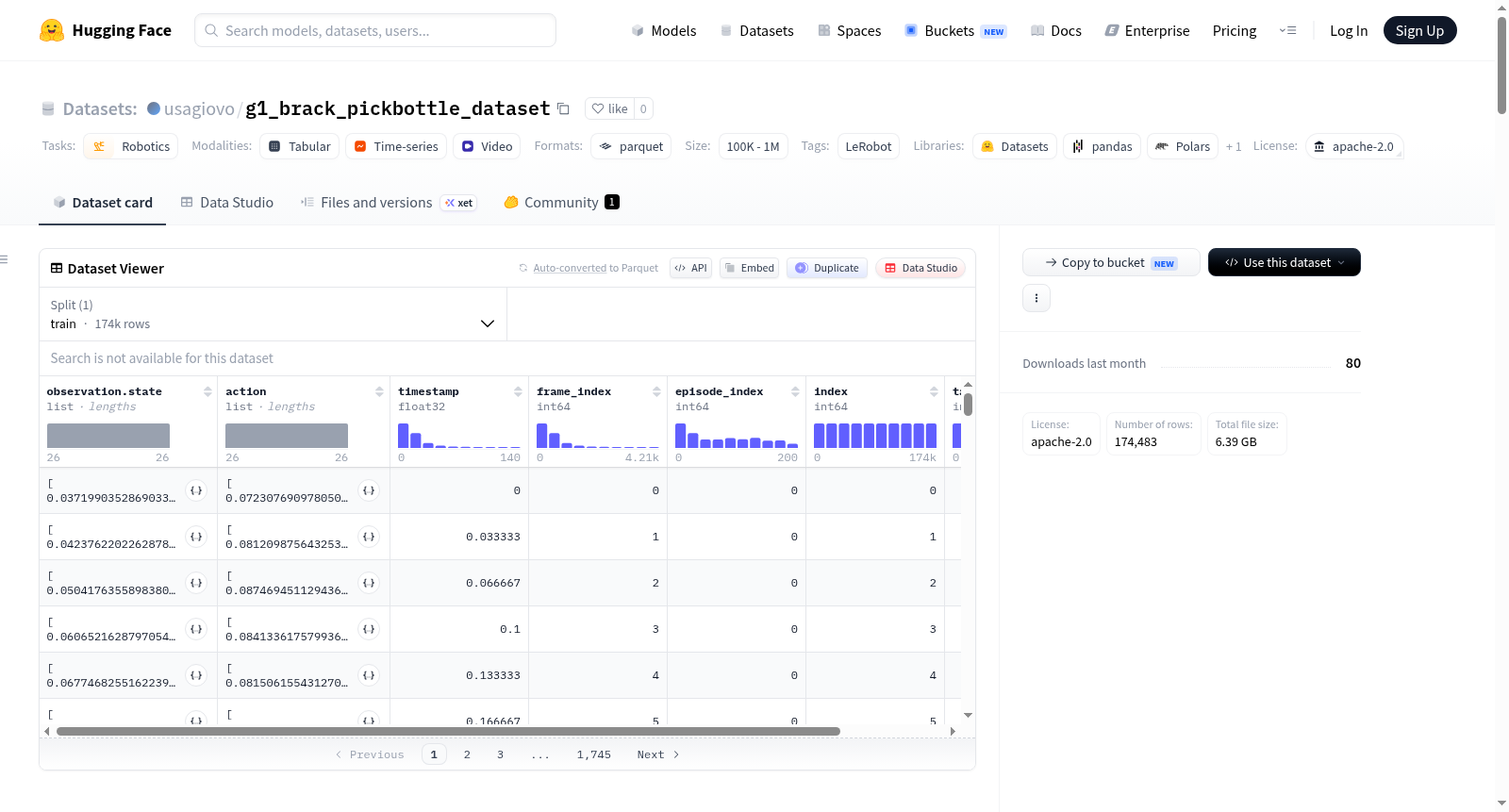Expand observation.state cell starting 0.0423762202262878

pyautogui.click(x=196, y=537)
